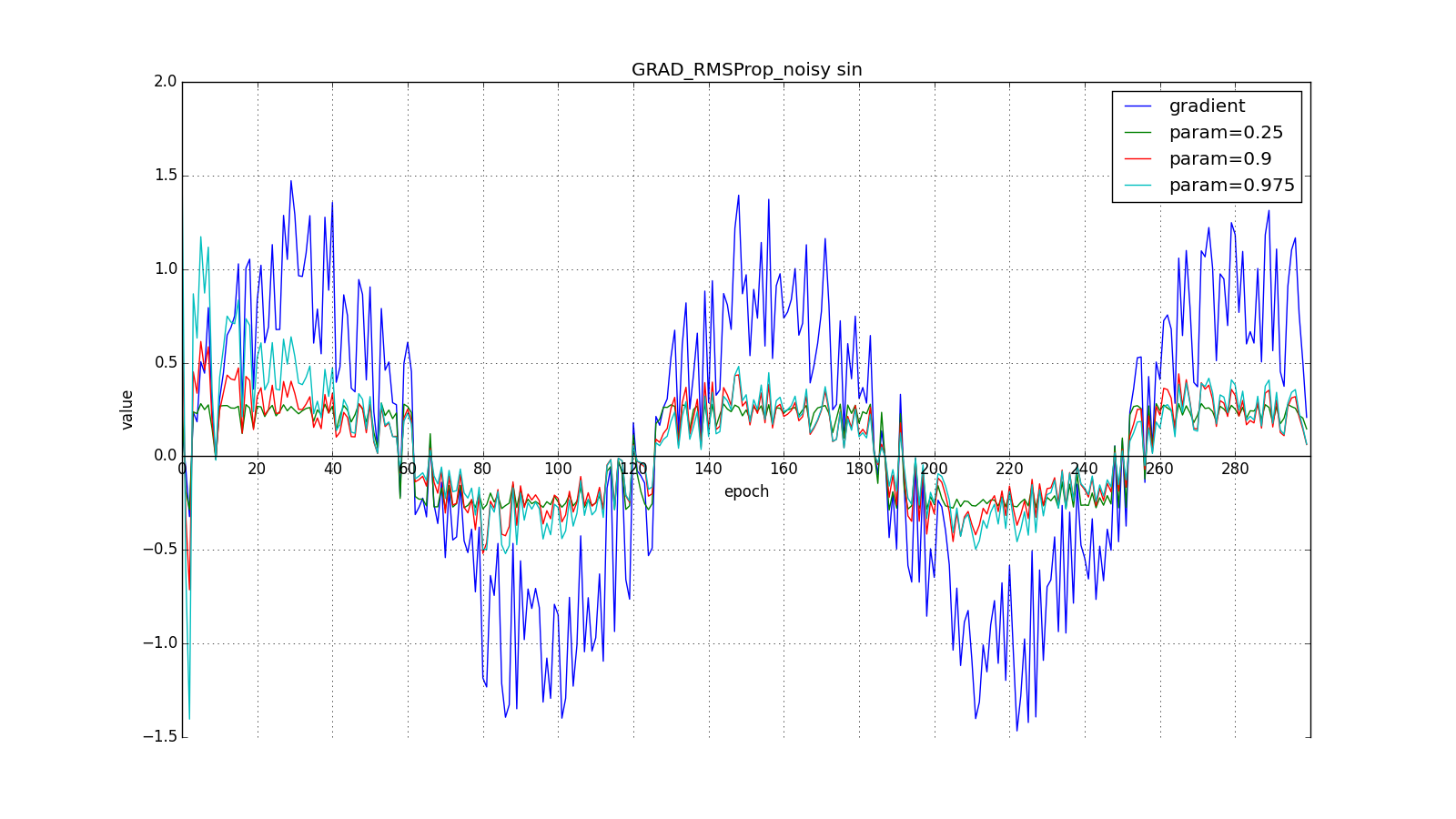Click the green line sample beside param=0.25
1456x819 pixels.
[1138, 133]
